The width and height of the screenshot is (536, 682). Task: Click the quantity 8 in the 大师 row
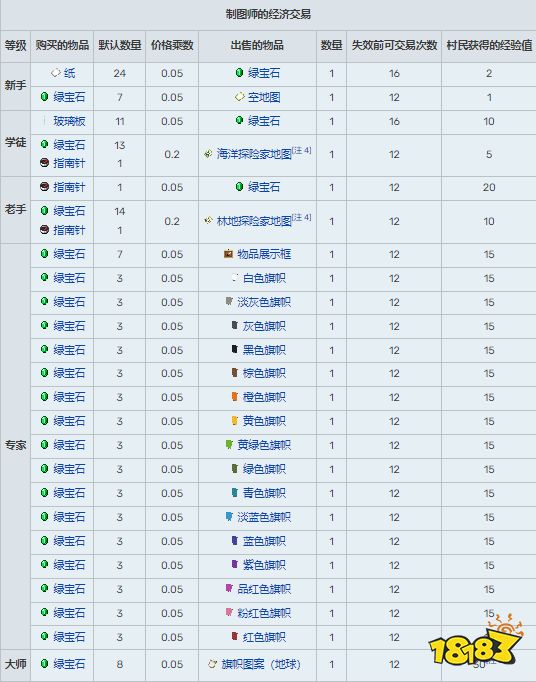[x=120, y=664]
